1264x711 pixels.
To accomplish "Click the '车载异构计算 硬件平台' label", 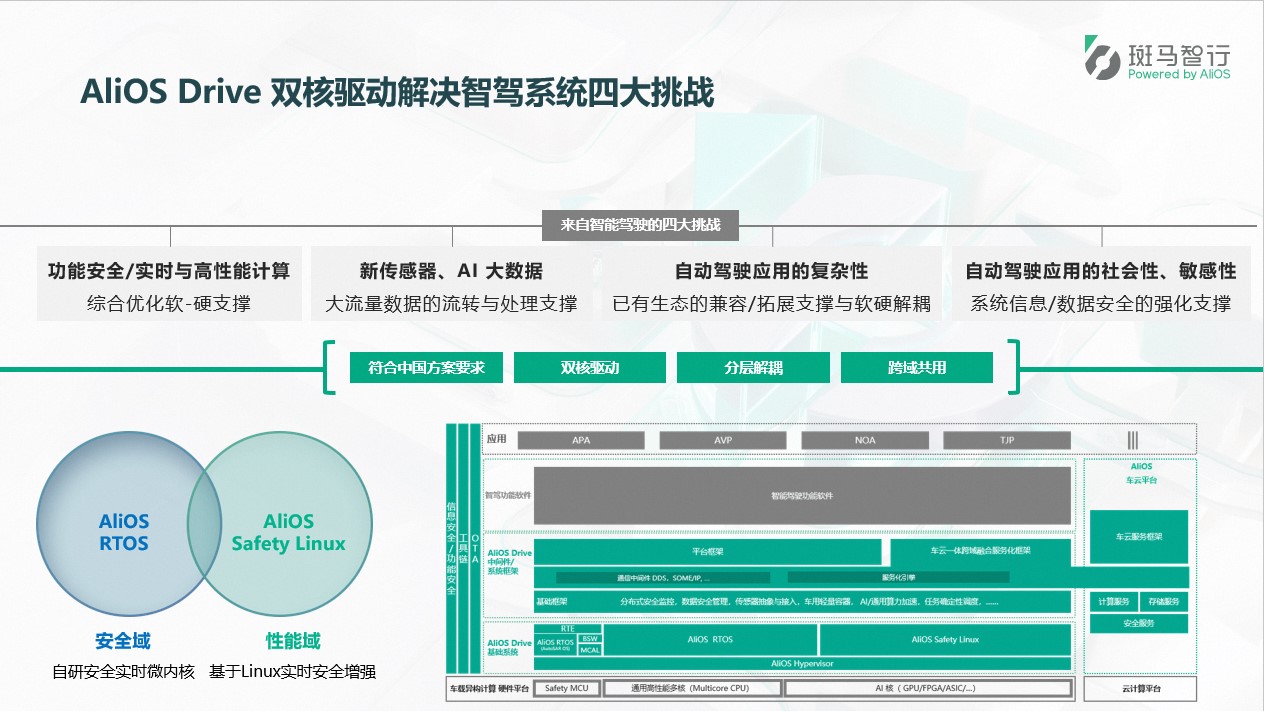I will pyautogui.click(x=489, y=688).
